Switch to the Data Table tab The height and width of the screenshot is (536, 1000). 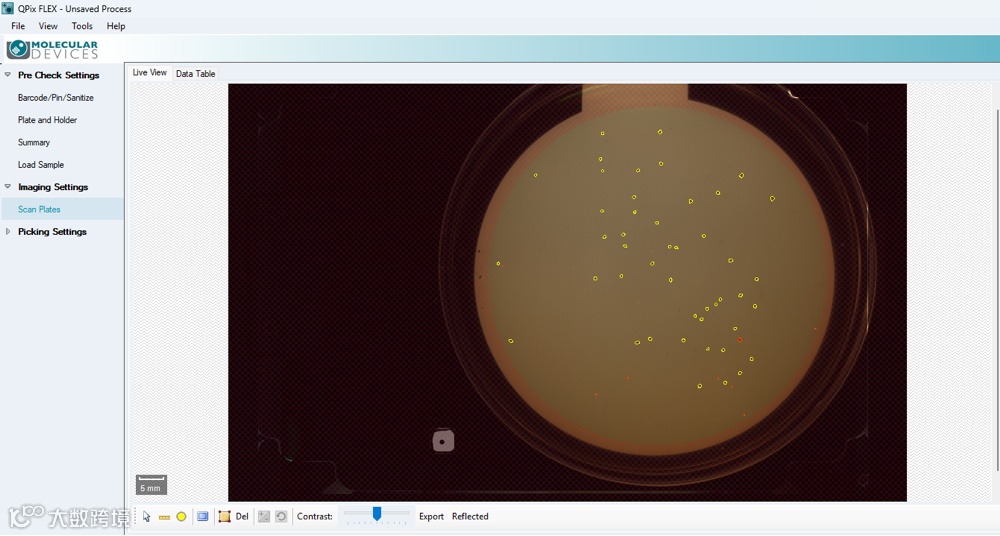click(195, 73)
